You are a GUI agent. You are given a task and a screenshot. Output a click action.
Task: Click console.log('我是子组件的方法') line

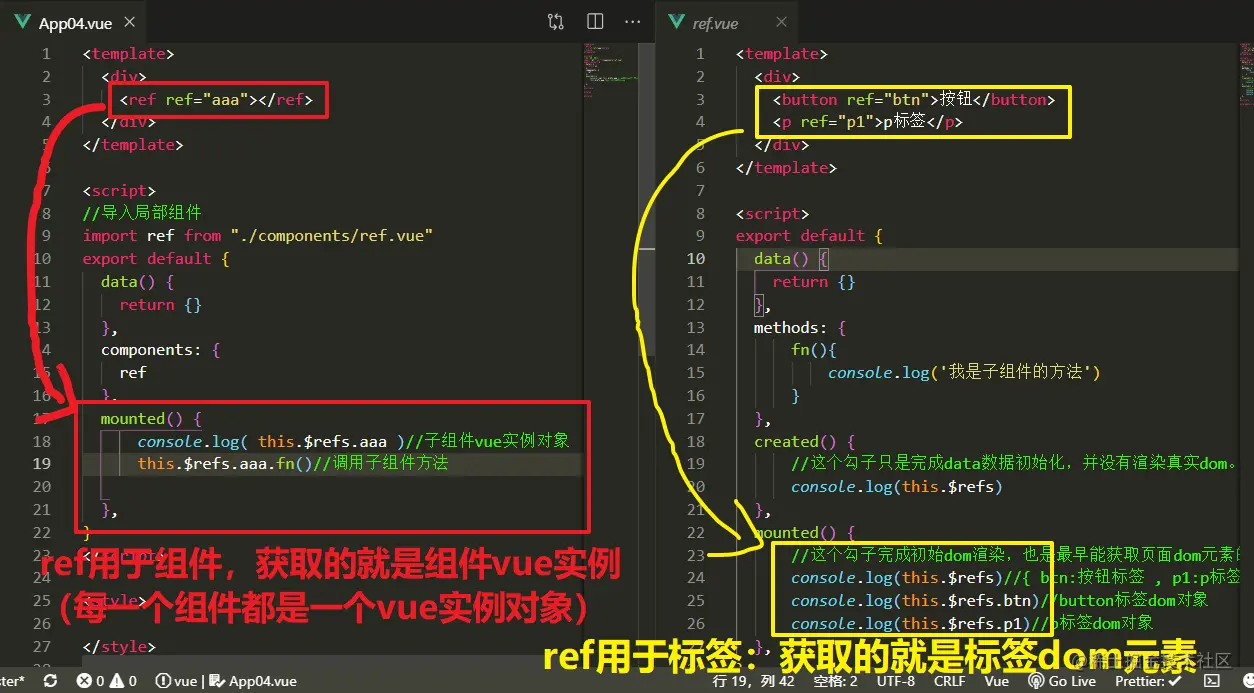[964, 373]
